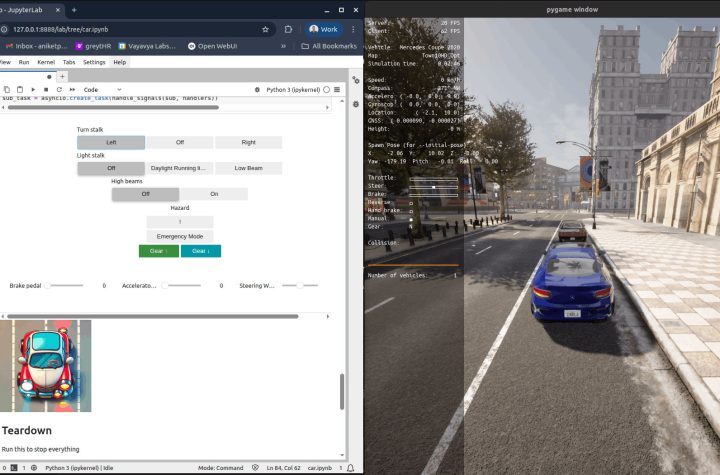Viewport: 720px width, 475px height.
Task: Click restart and run all cells icon
Action: [x=71, y=89]
